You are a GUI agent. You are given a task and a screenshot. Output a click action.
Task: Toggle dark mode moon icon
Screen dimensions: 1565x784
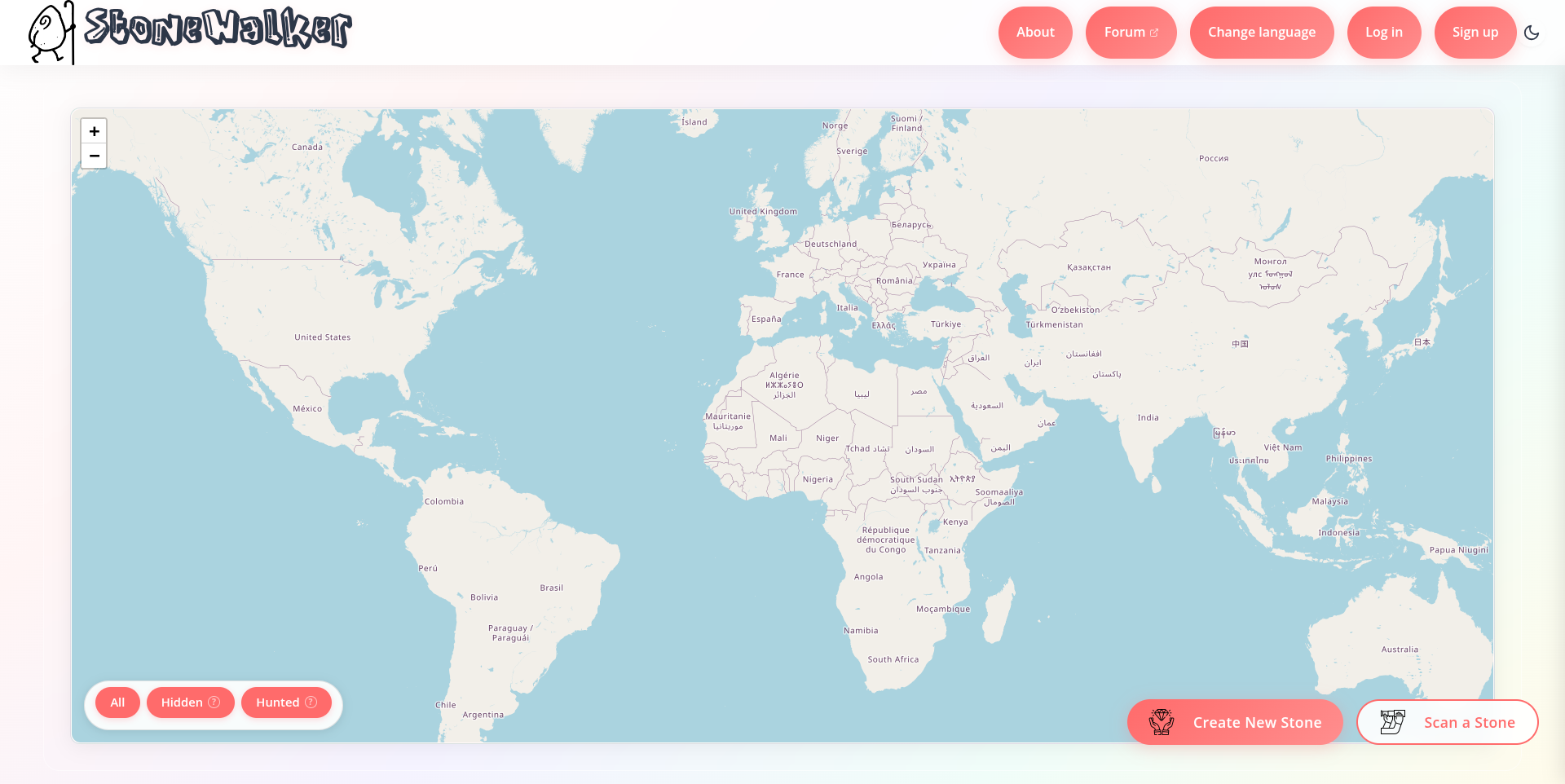(1532, 33)
